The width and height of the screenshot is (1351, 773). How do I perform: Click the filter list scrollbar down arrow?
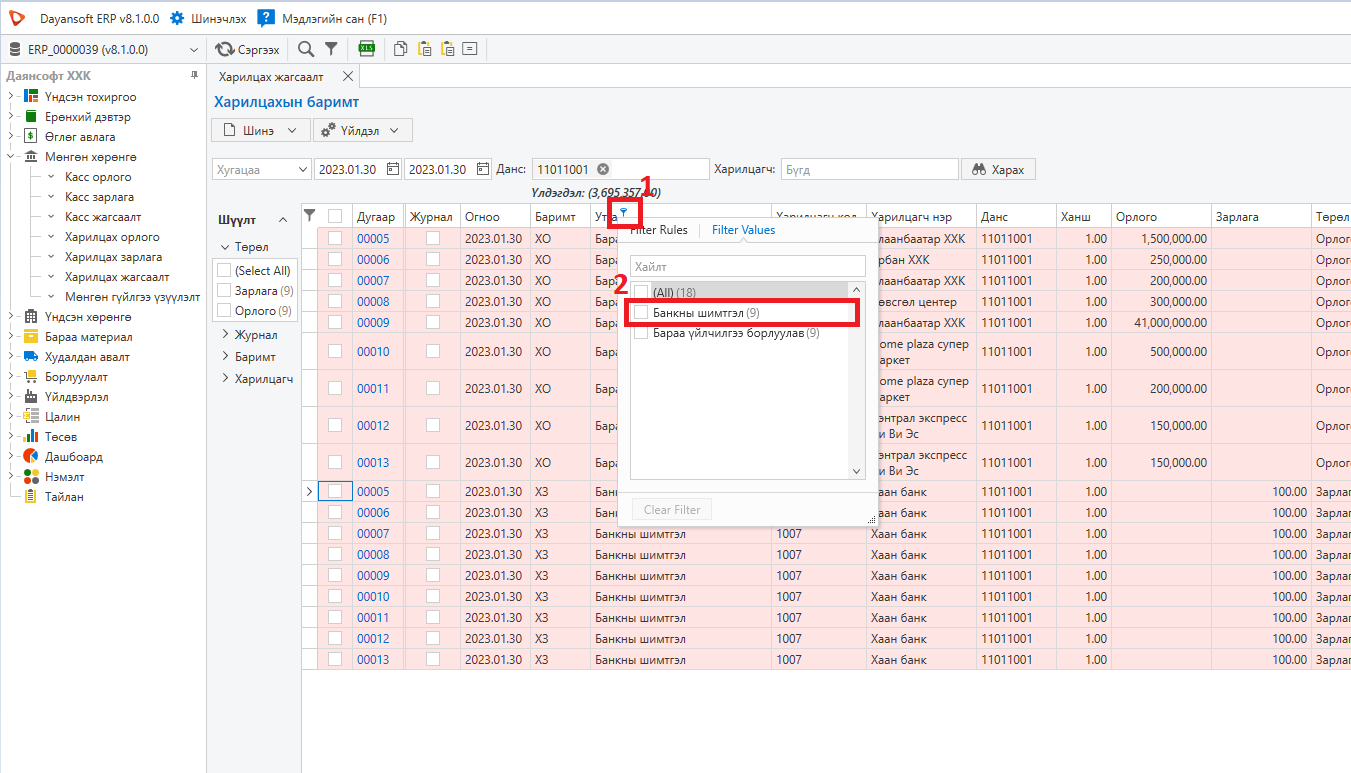tap(856, 471)
